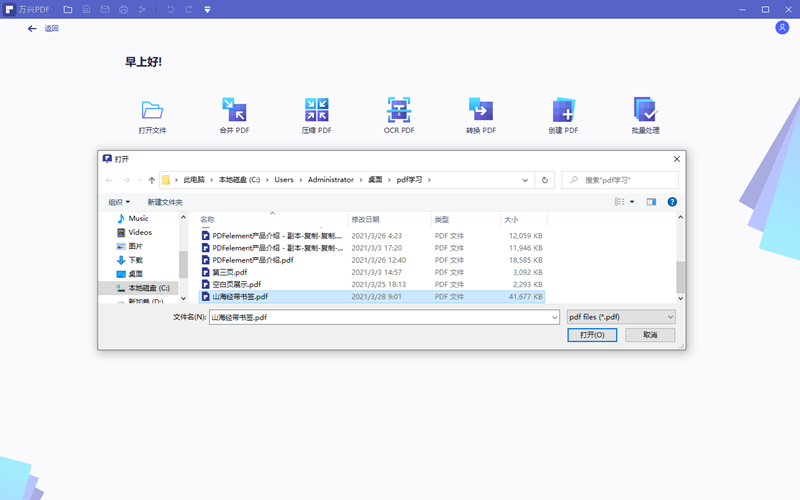Toggle the preview pane button in dialog
The width and height of the screenshot is (800, 500).
(x=651, y=202)
